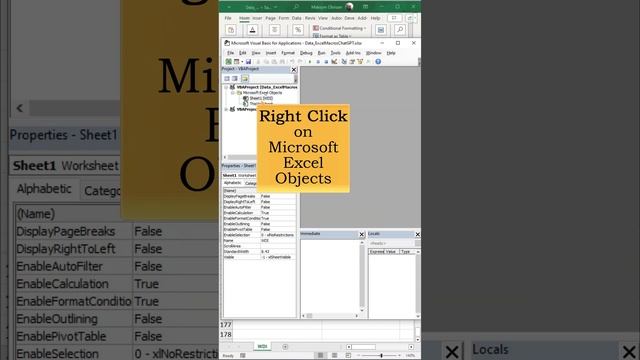This screenshot has height=360, width=640.
Task: Switch to the Excel Data ribbon tab
Action: (297, 18)
